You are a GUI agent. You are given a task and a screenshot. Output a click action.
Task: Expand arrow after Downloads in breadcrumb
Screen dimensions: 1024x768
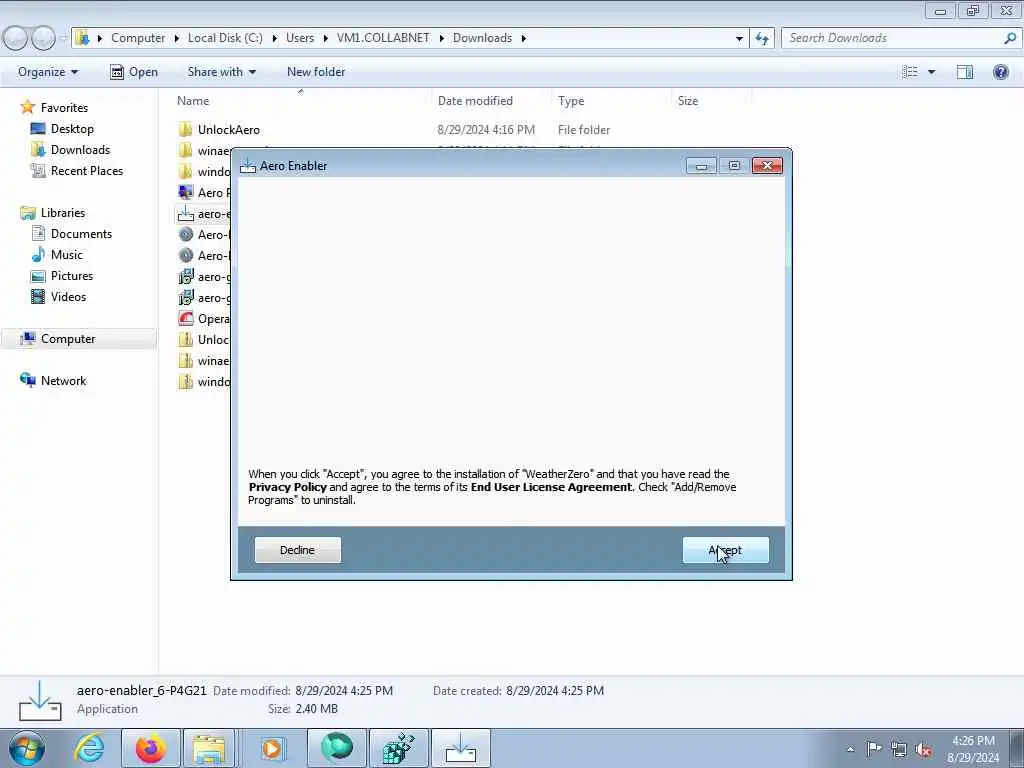click(524, 38)
